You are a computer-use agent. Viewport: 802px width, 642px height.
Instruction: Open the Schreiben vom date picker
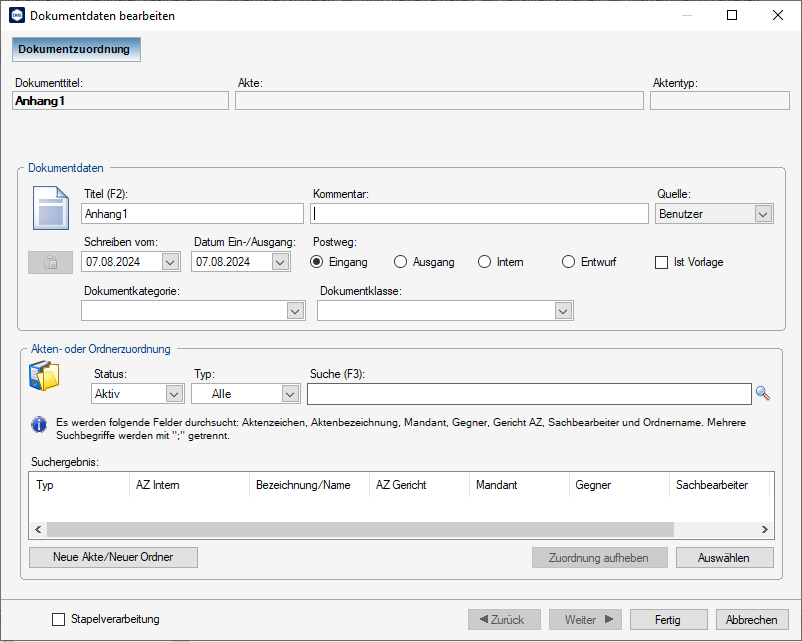tap(170, 262)
